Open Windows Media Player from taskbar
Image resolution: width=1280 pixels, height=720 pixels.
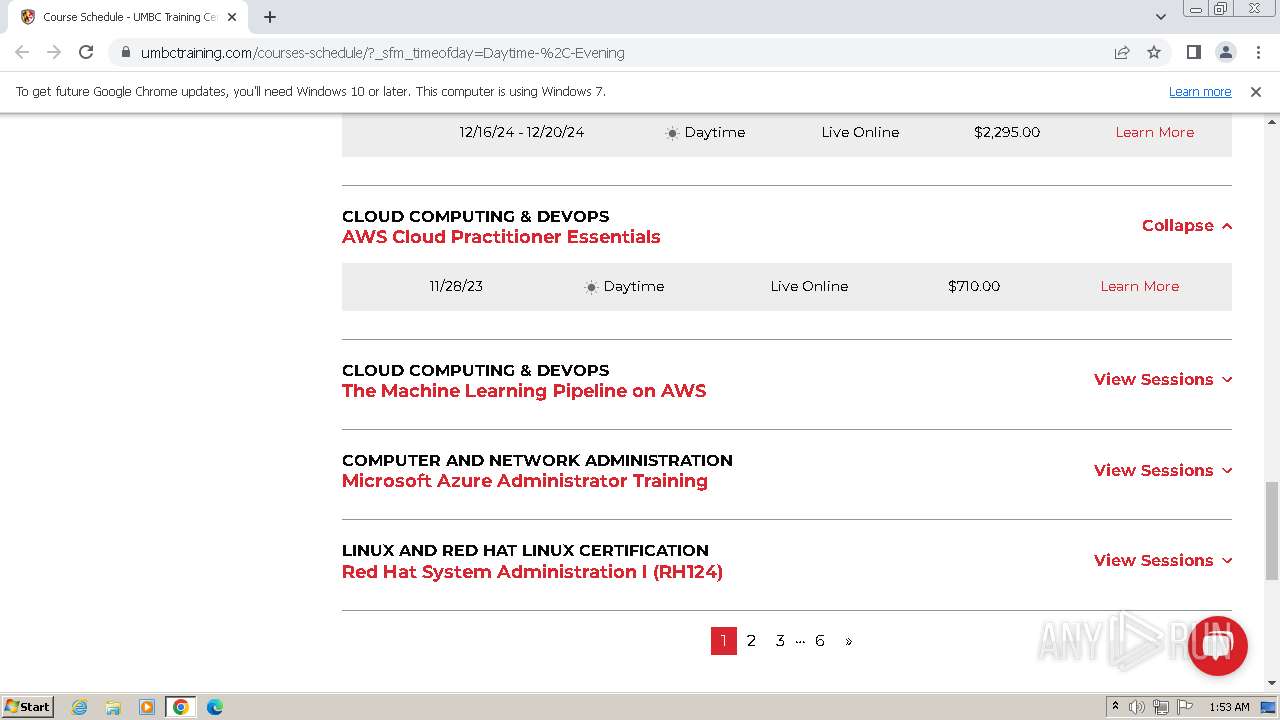147,707
